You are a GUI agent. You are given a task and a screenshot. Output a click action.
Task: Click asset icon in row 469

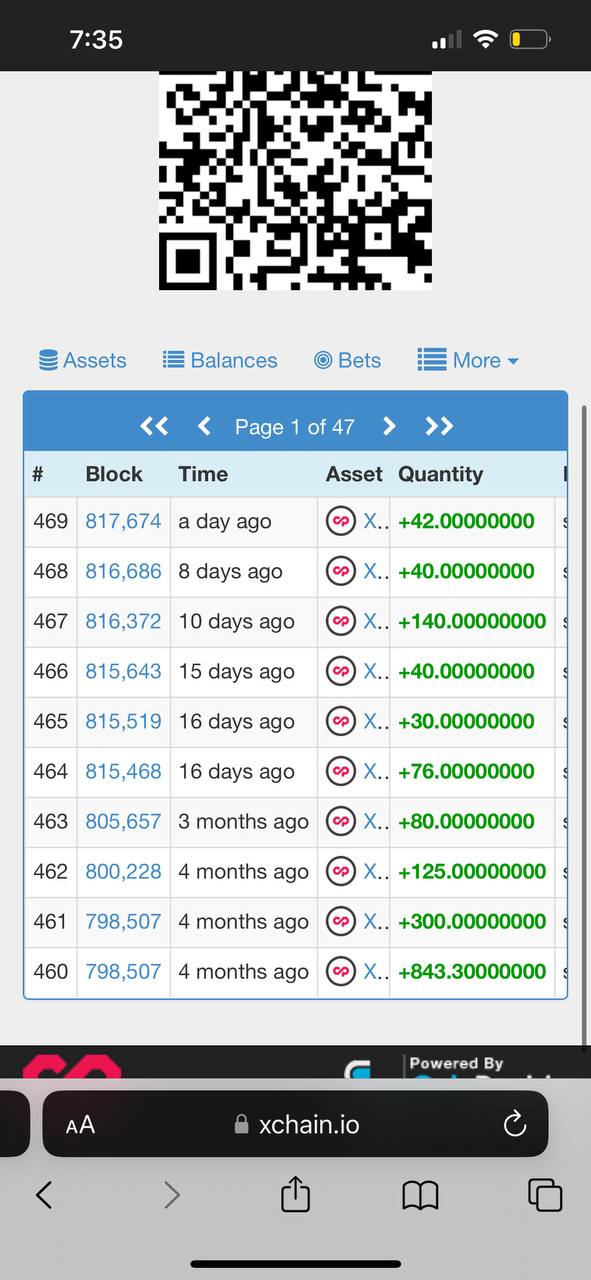point(341,521)
